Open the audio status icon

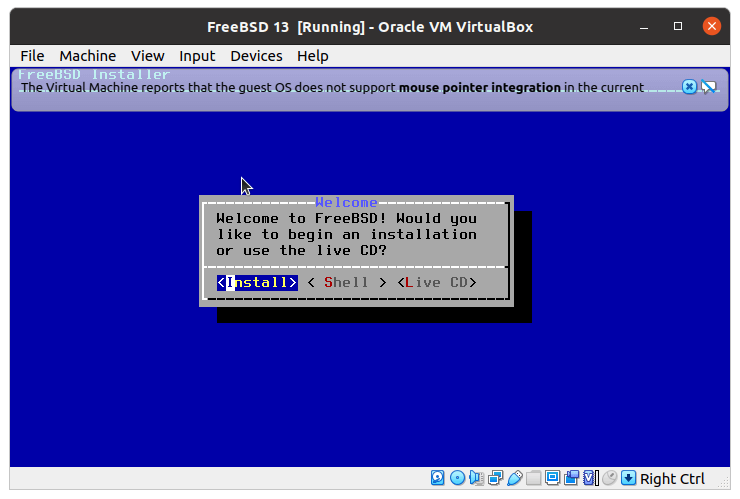(476, 478)
